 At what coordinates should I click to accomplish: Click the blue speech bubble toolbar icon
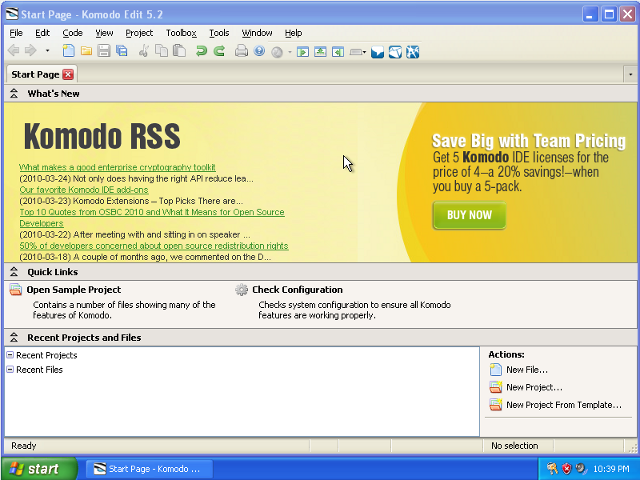point(377,52)
